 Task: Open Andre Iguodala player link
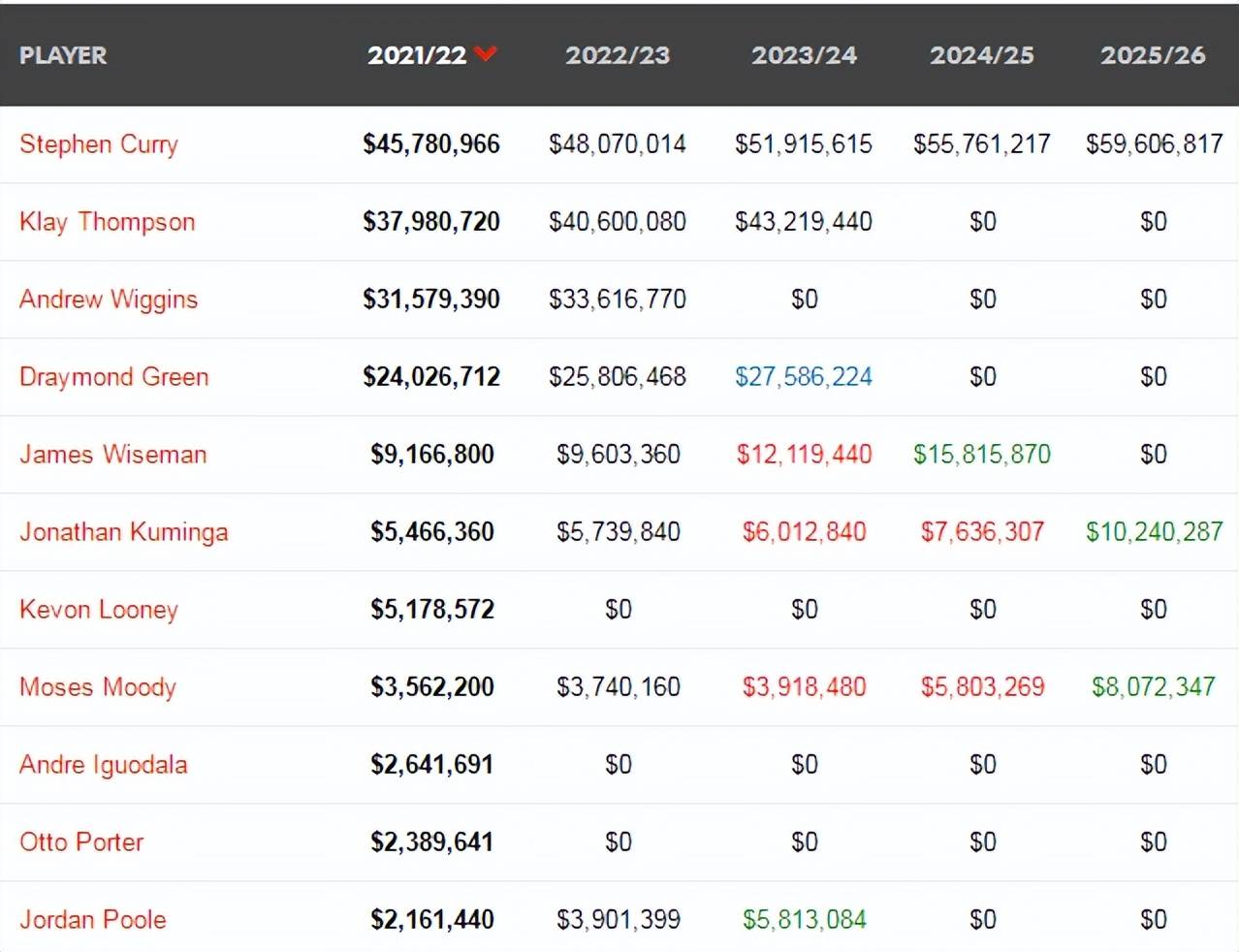pyautogui.click(x=104, y=765)
